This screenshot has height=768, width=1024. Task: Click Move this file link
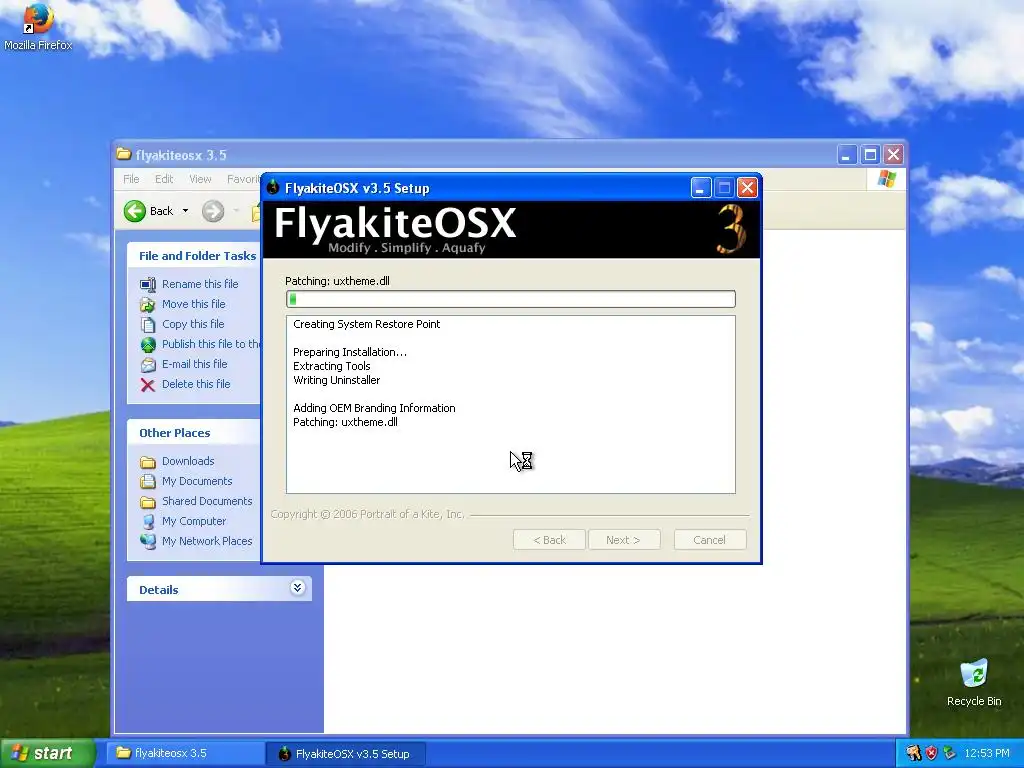pyautogui.click(x=193, y=304)
